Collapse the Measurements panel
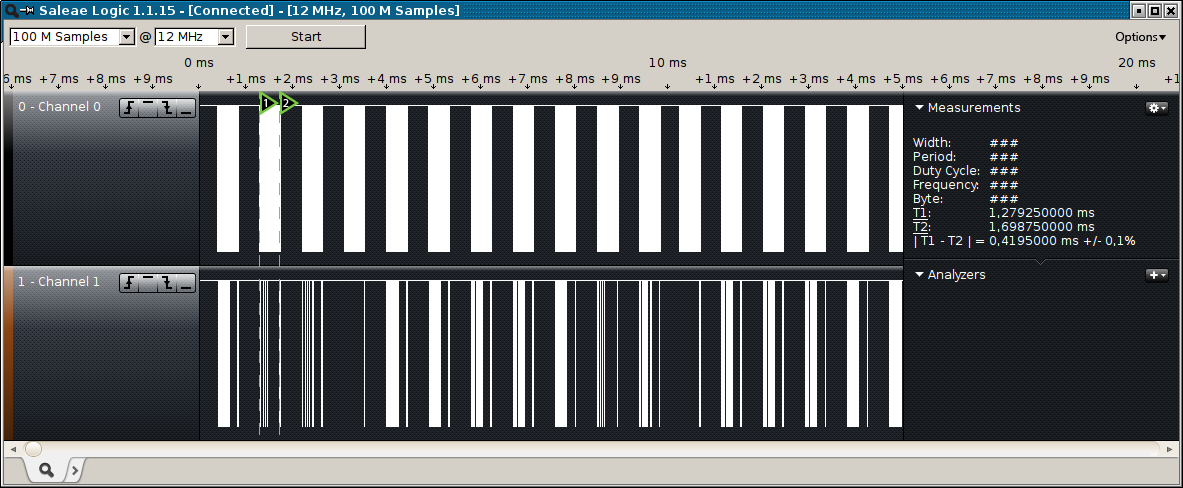Screen dimensions: 1183x488 tap(919, 108)
